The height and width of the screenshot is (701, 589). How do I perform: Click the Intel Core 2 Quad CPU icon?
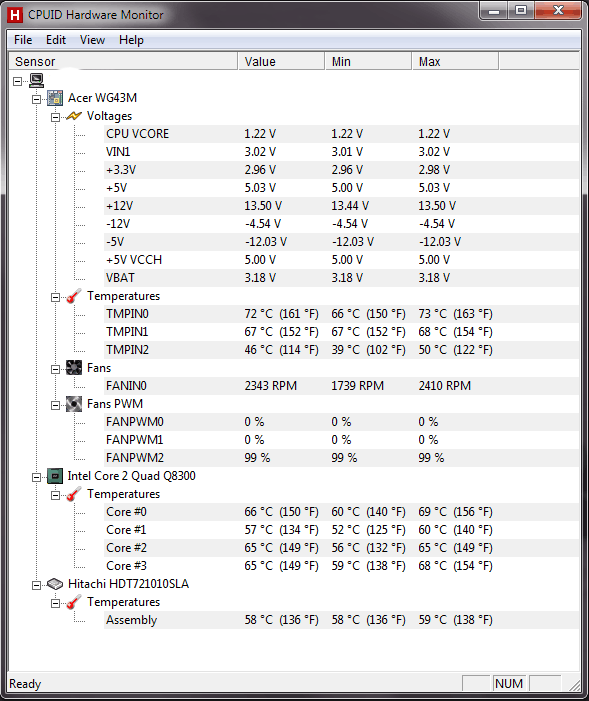tap(55, 476)
